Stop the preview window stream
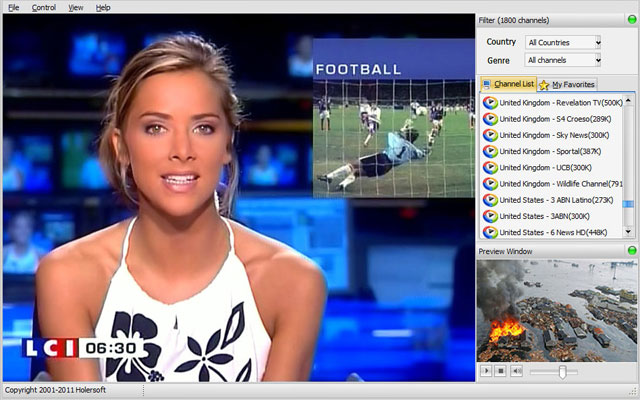The image size is (640, 400). 501,371
